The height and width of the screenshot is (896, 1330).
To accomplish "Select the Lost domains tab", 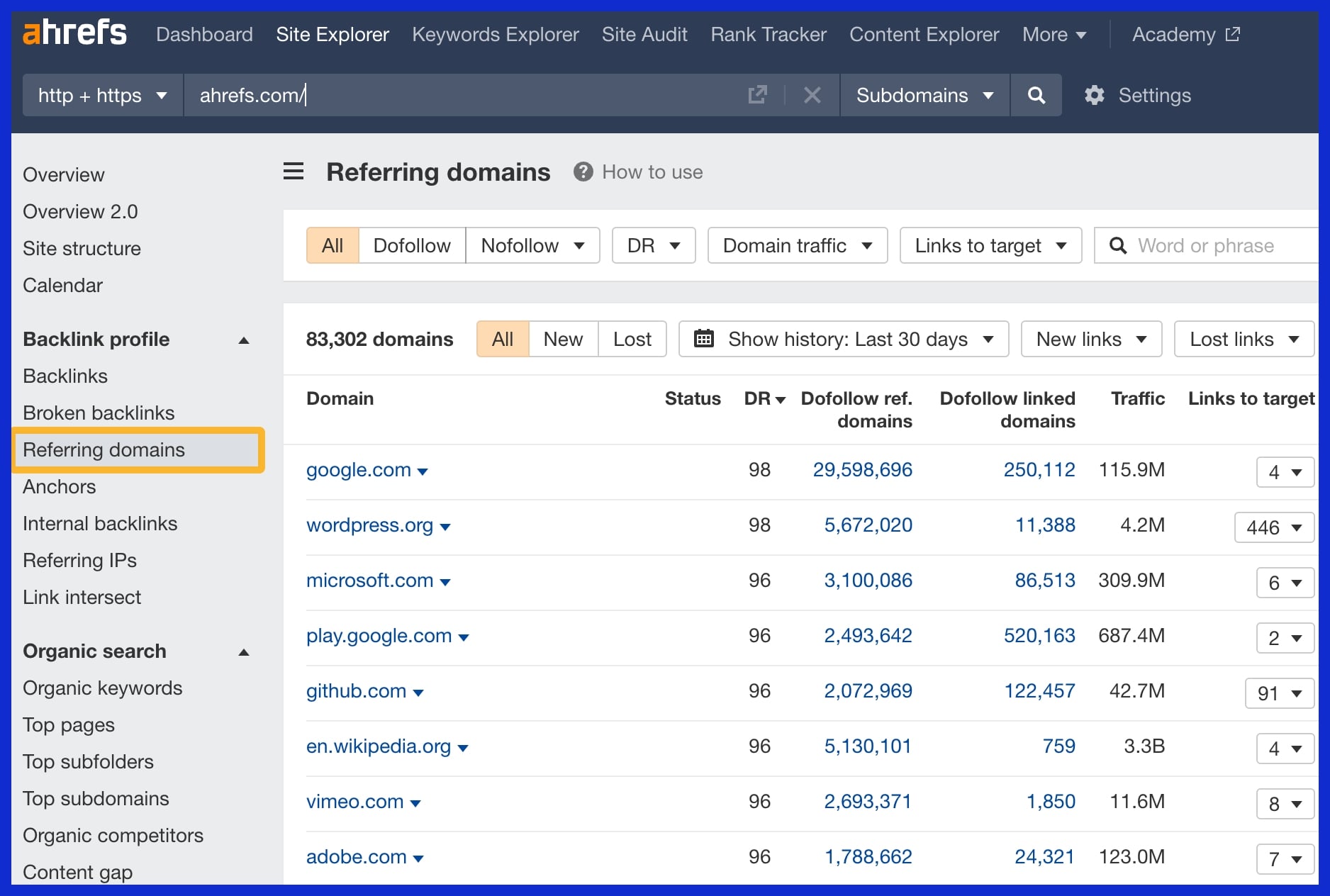I will 632,339.
